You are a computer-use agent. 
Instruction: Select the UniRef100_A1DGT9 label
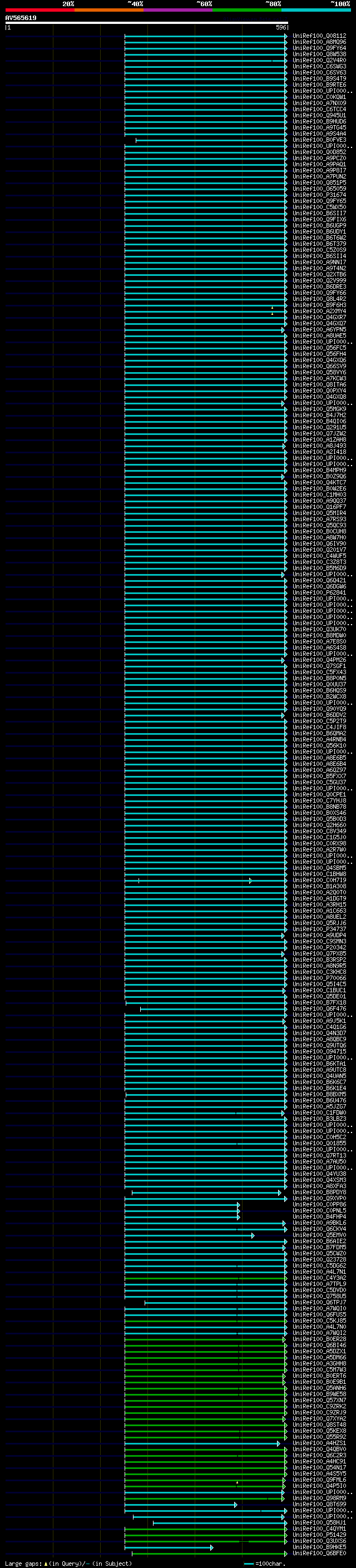click(319, 898)
